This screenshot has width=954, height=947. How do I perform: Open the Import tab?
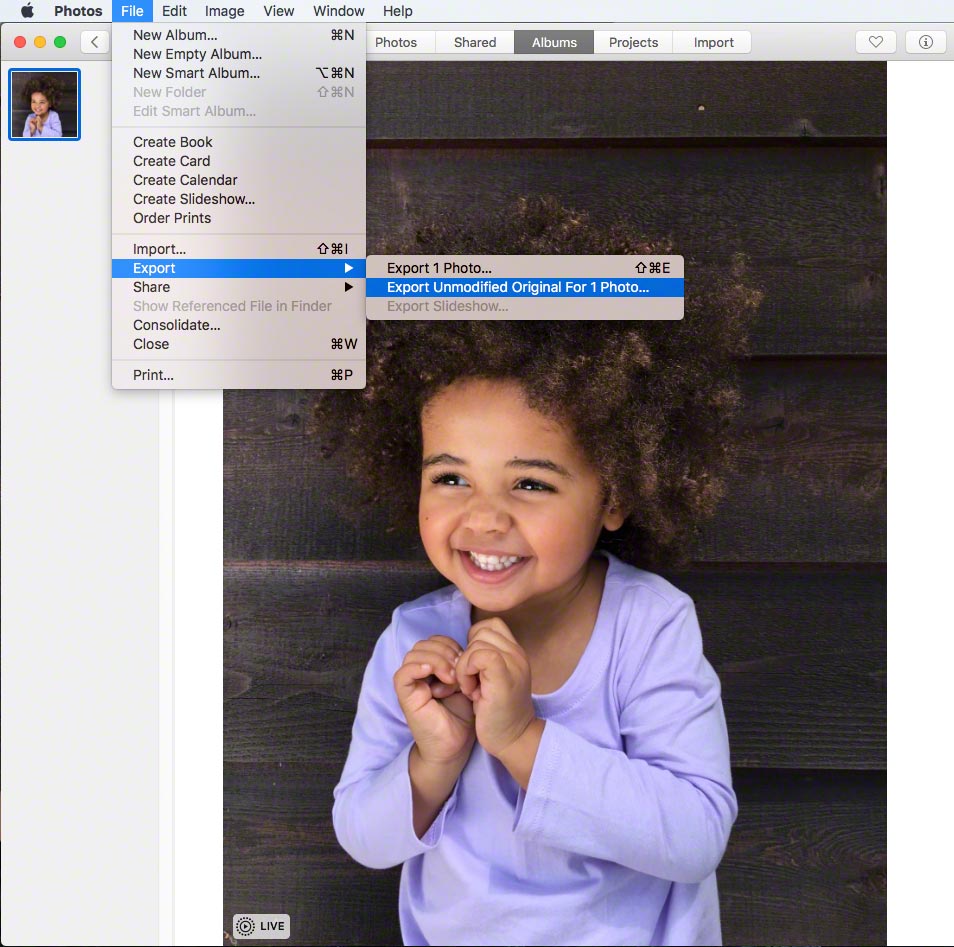713,42
